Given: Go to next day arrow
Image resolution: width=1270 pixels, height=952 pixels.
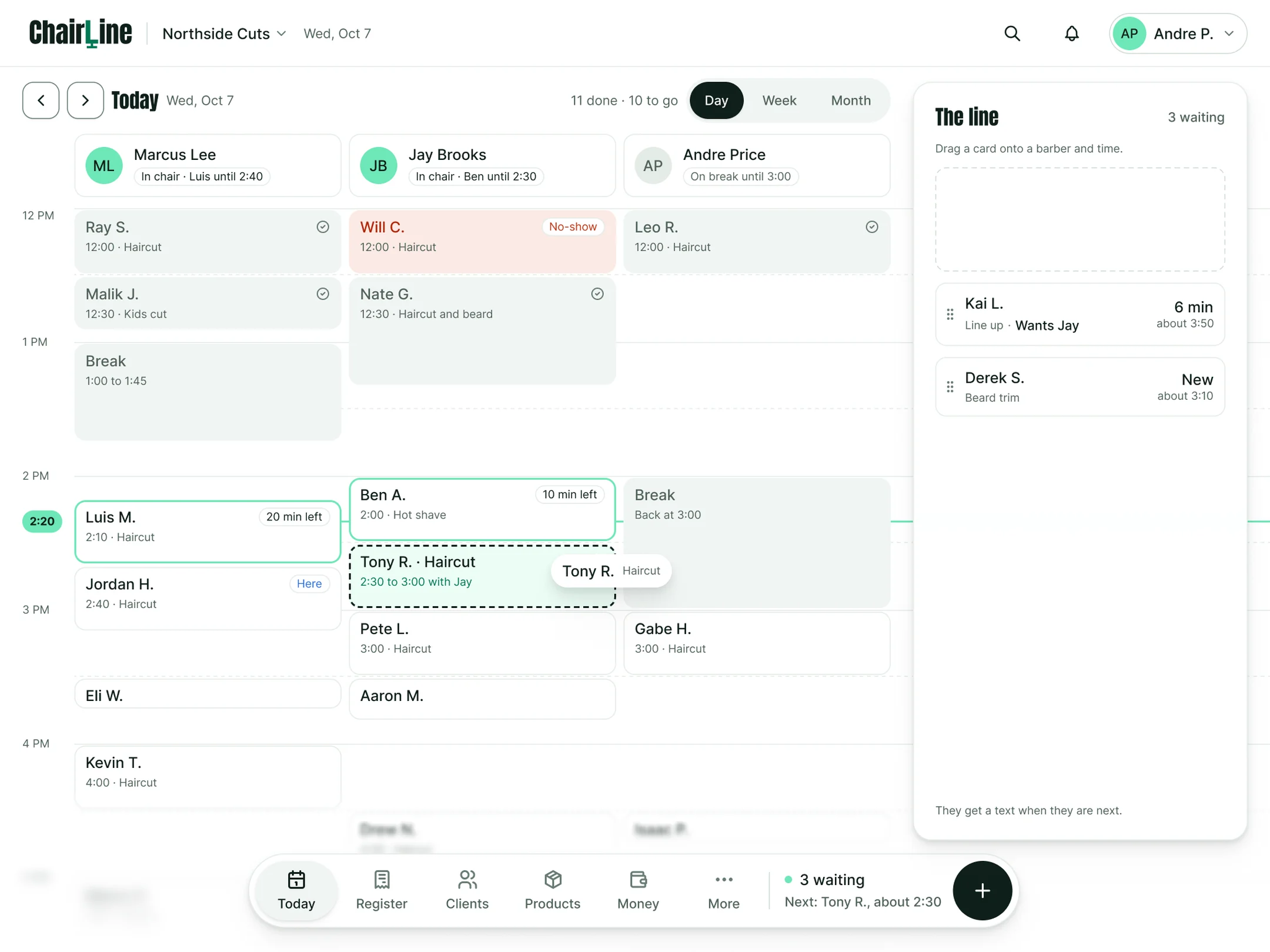Looking at the screenshot, I should click(x=85, y=101).
